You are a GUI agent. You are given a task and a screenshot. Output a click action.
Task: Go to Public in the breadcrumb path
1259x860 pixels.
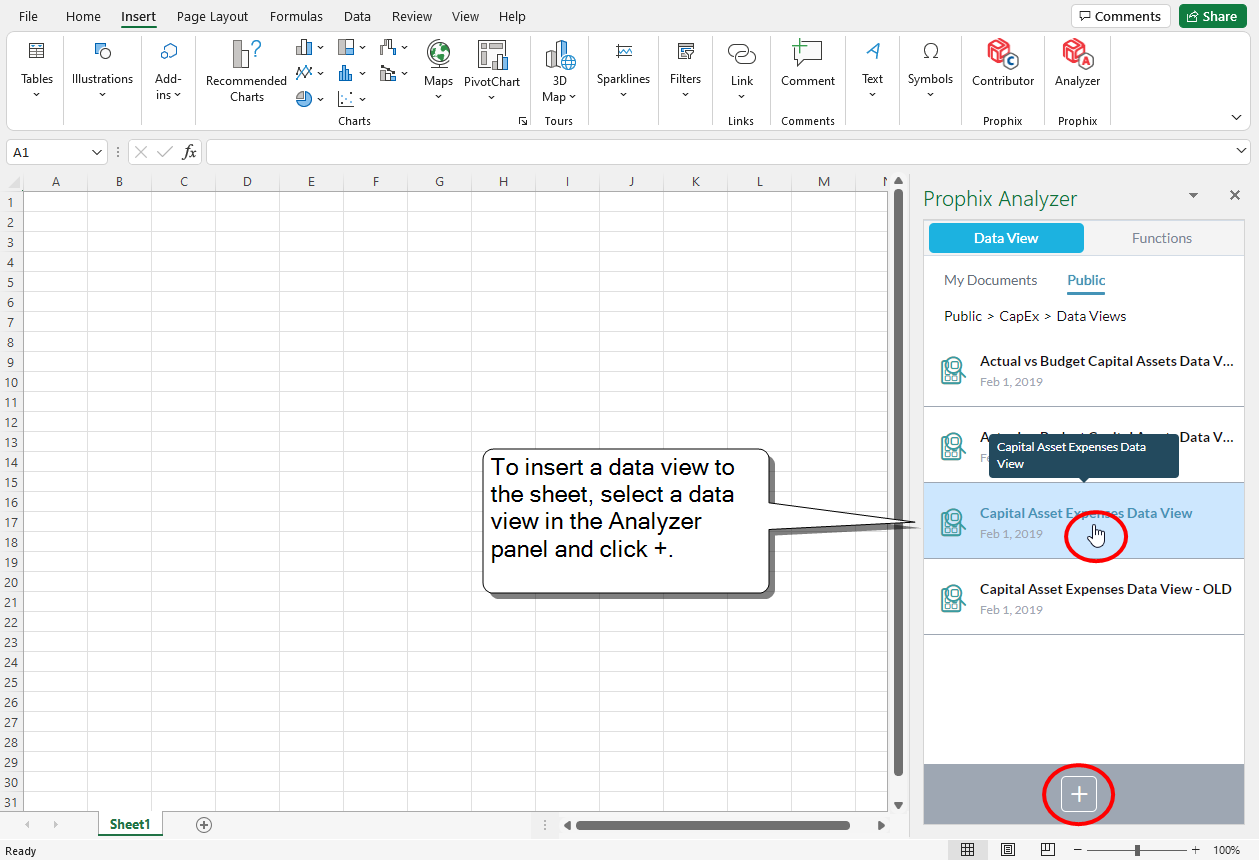click(963, 316)
